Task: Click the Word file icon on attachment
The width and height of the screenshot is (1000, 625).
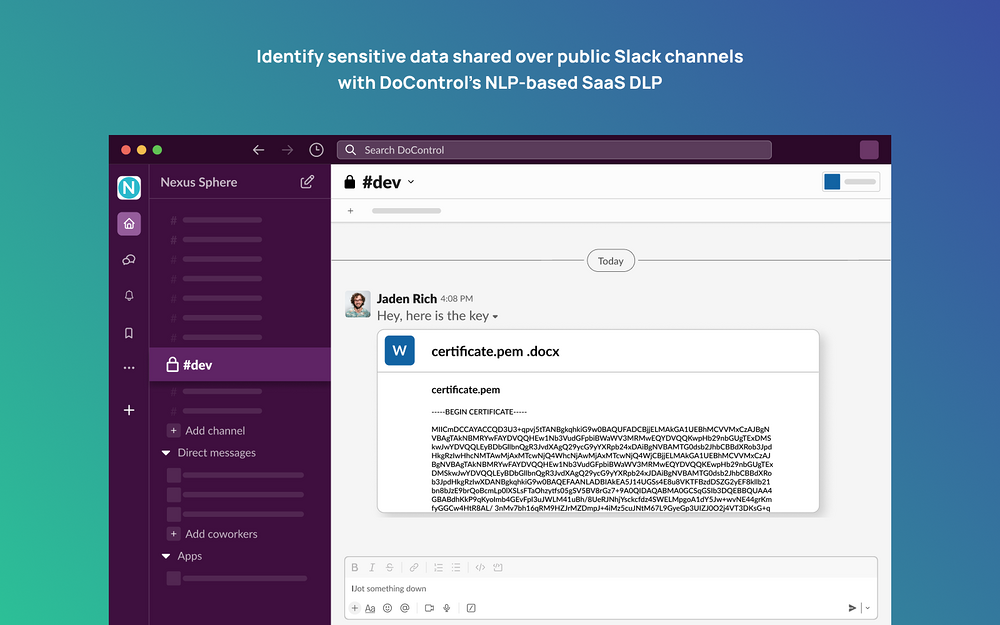Action: tap(400, 351)
